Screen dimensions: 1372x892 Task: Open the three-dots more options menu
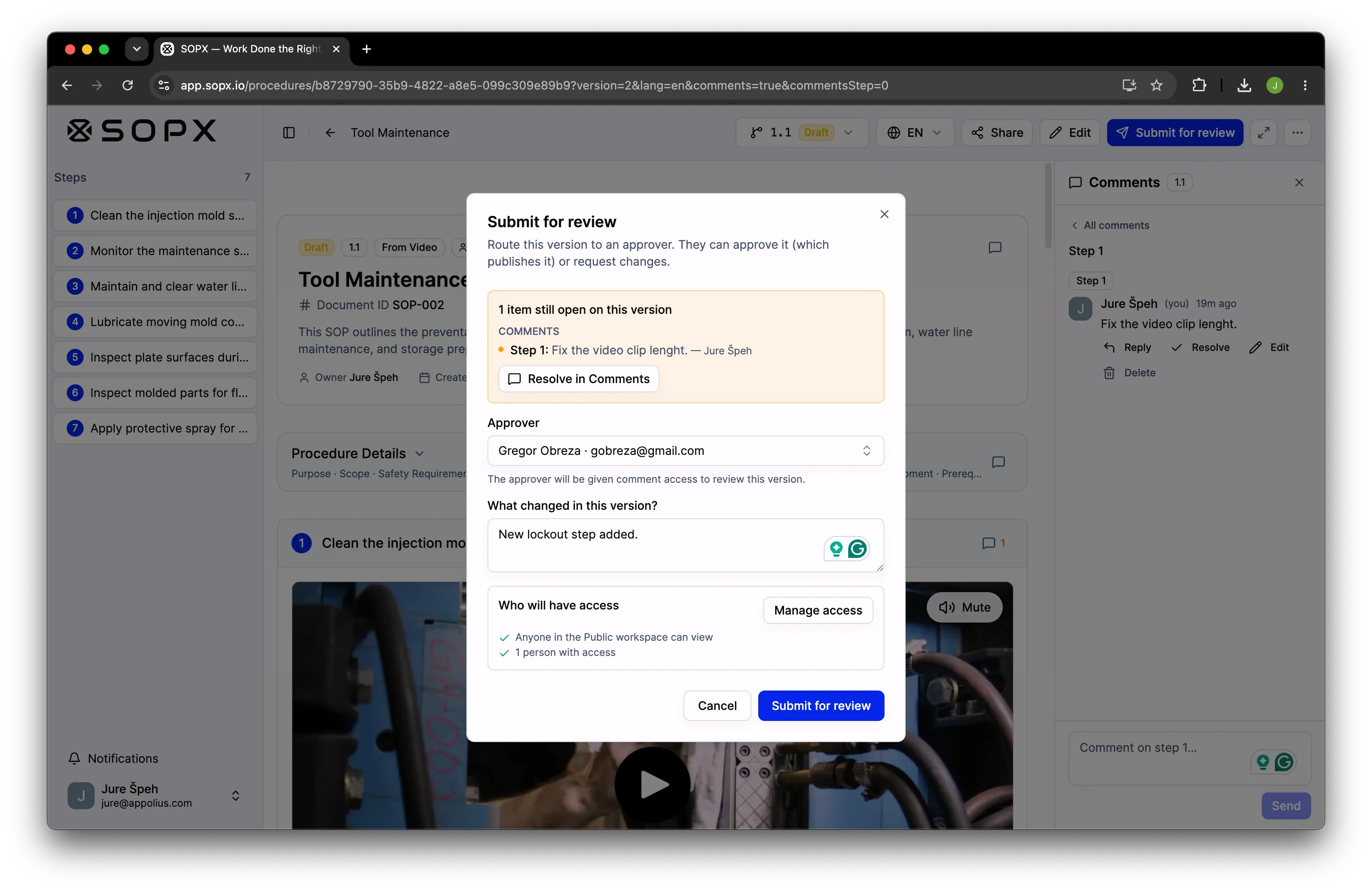coord(1297,133)
